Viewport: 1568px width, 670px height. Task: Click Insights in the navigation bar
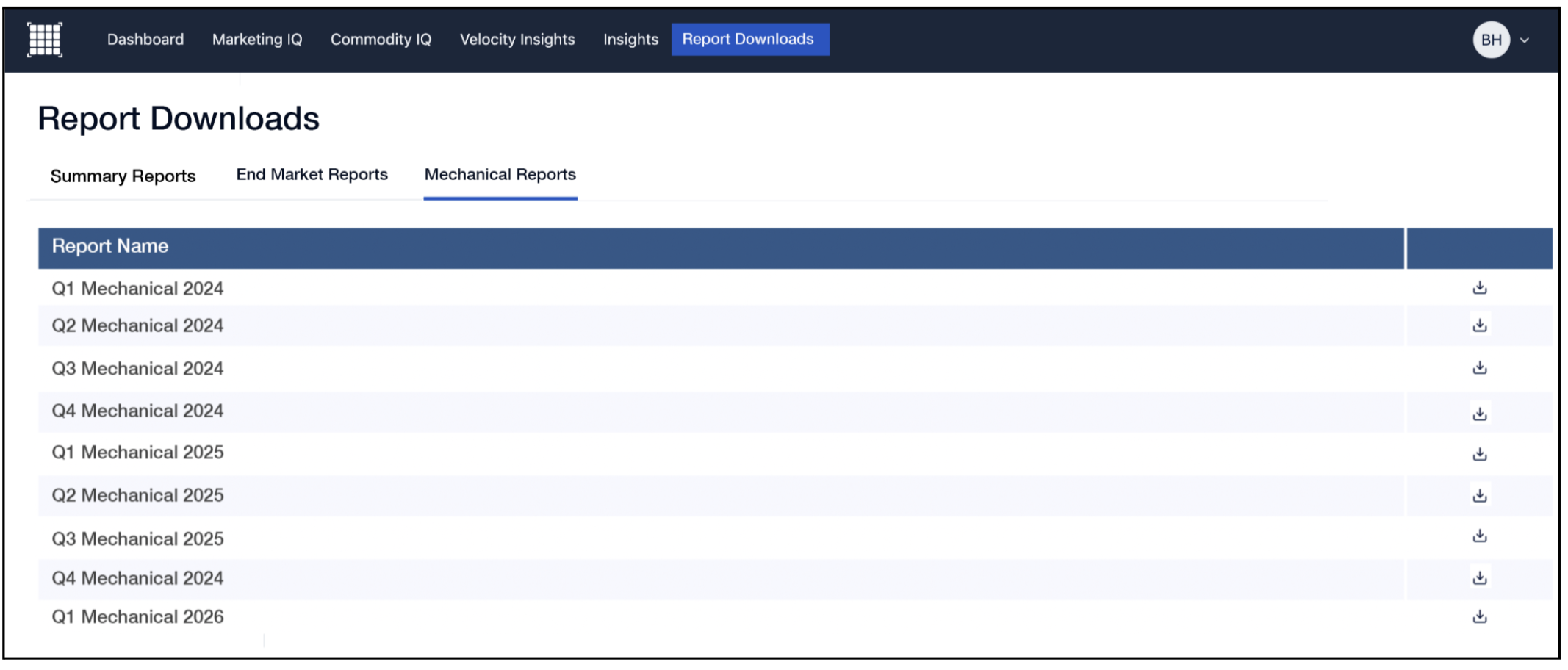(630, 40)
